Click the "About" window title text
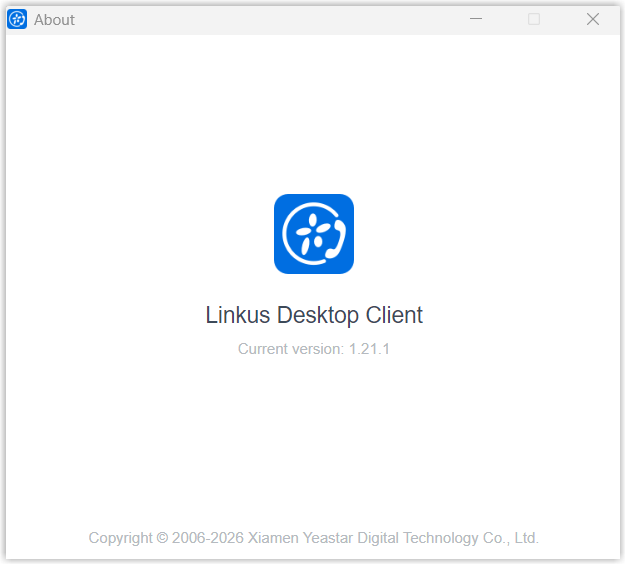 (x=54, y=20)
